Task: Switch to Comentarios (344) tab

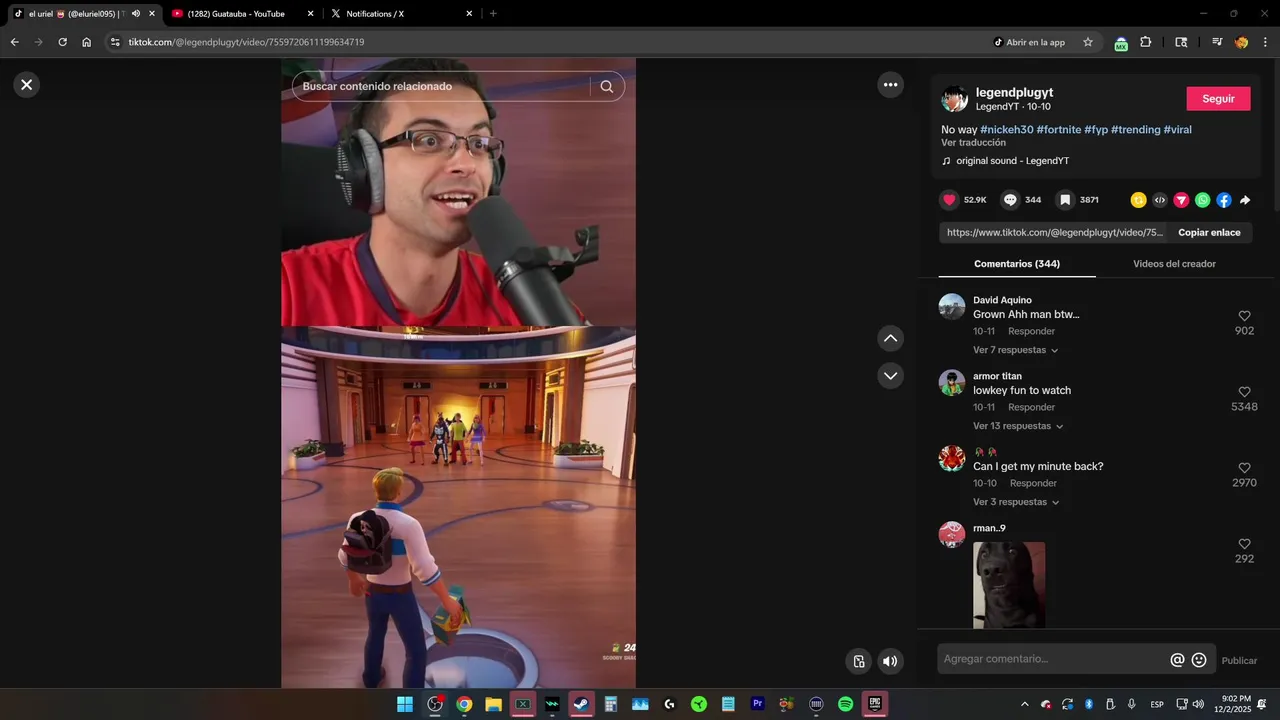Action: point(1017,264)
